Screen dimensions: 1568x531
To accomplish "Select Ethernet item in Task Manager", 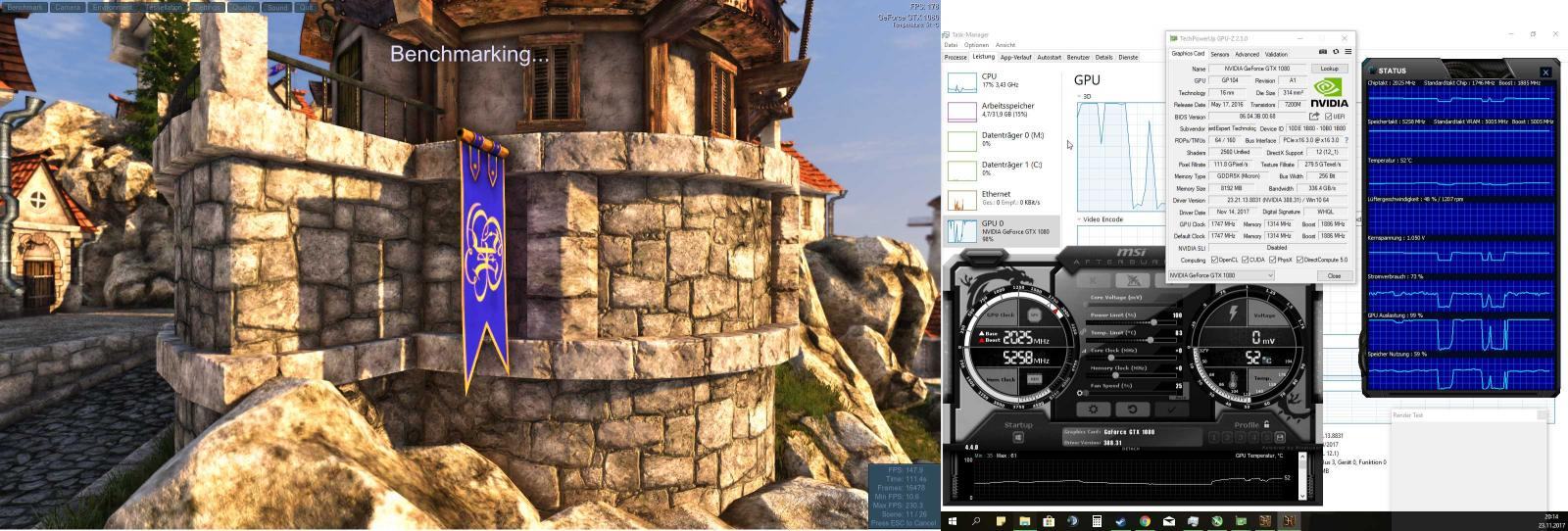I will (1002, 198).
